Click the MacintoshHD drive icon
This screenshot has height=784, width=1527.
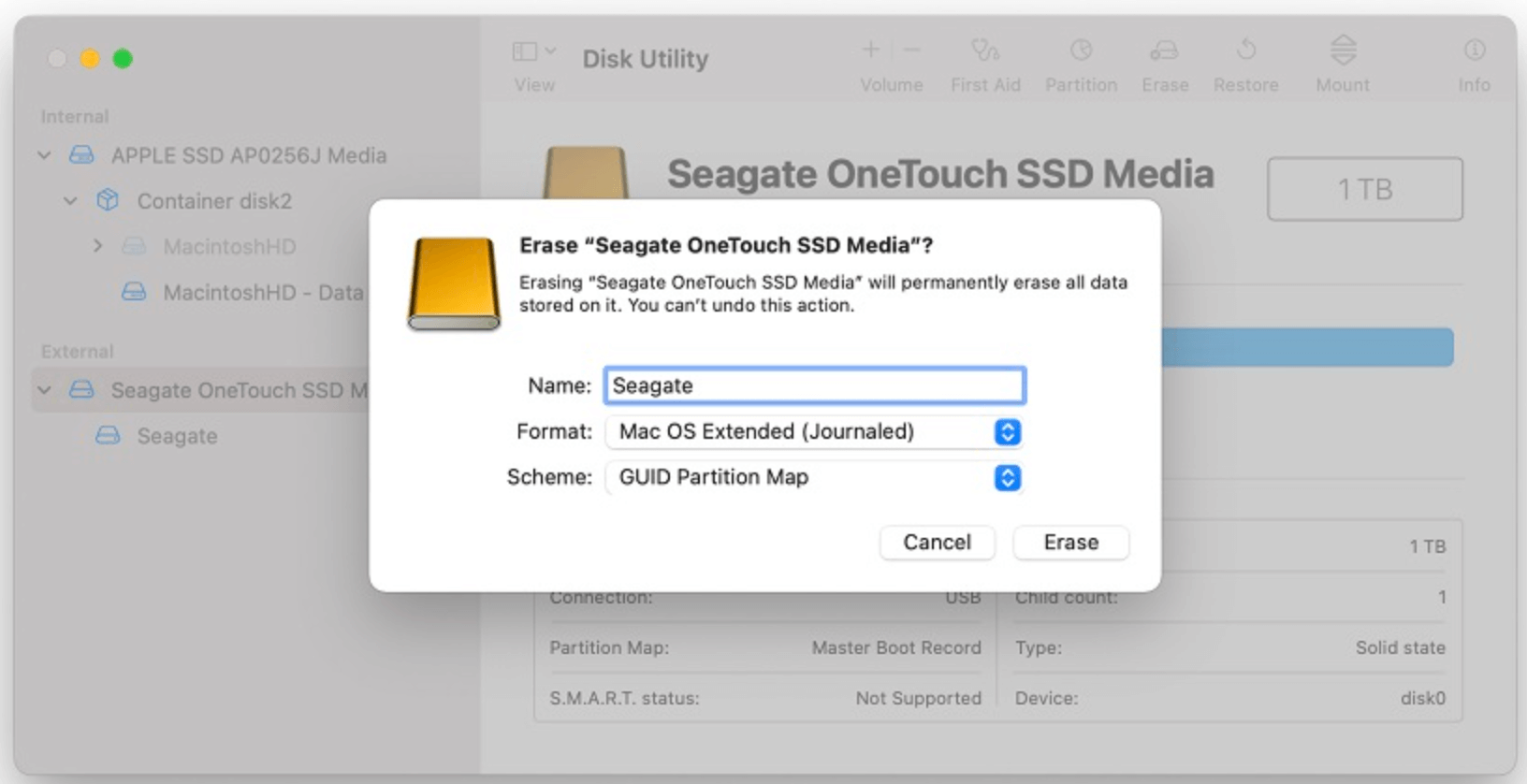point(135,247)
